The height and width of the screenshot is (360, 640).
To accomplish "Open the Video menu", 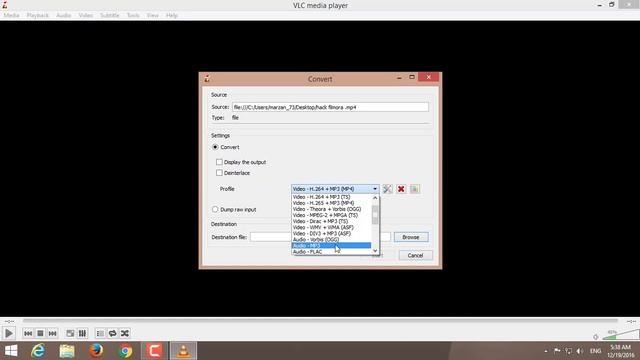I will click(86, 16).
